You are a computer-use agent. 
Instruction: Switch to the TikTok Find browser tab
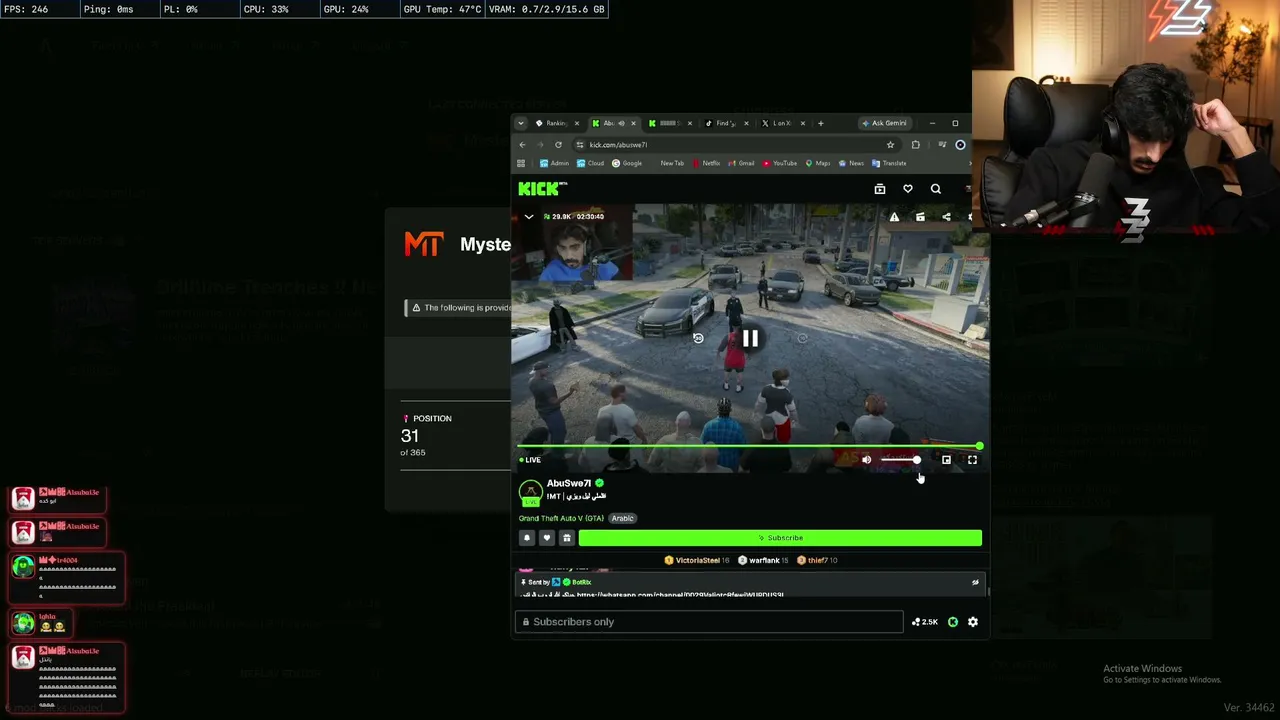pos(724,124)
